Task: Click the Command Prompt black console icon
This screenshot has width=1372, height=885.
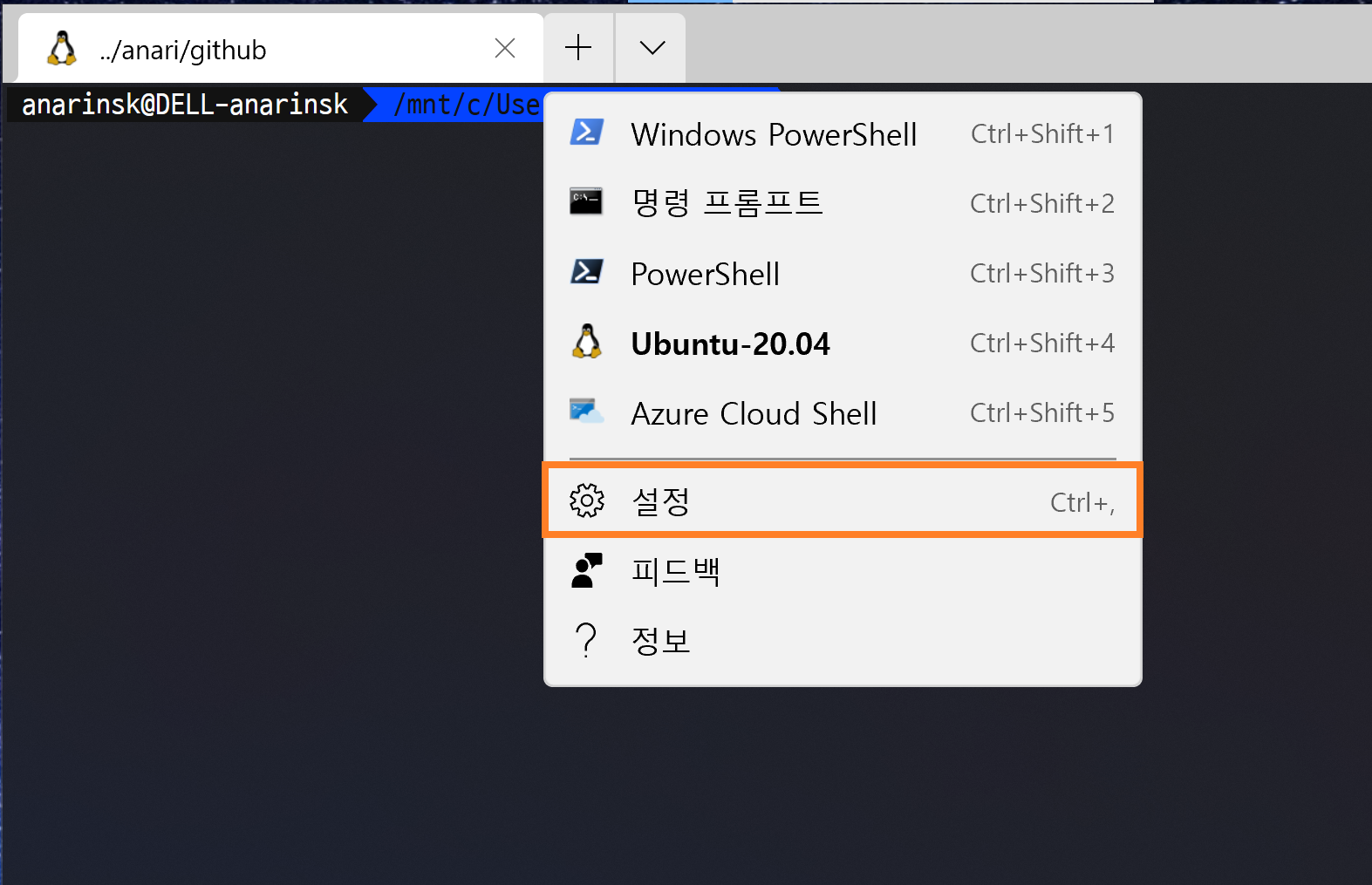Action: click(586, 201)
